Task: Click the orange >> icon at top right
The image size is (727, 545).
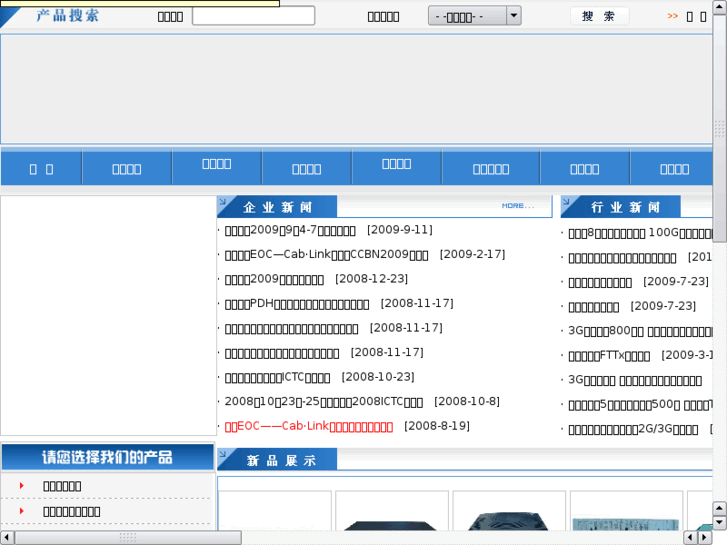Action: 672,16
